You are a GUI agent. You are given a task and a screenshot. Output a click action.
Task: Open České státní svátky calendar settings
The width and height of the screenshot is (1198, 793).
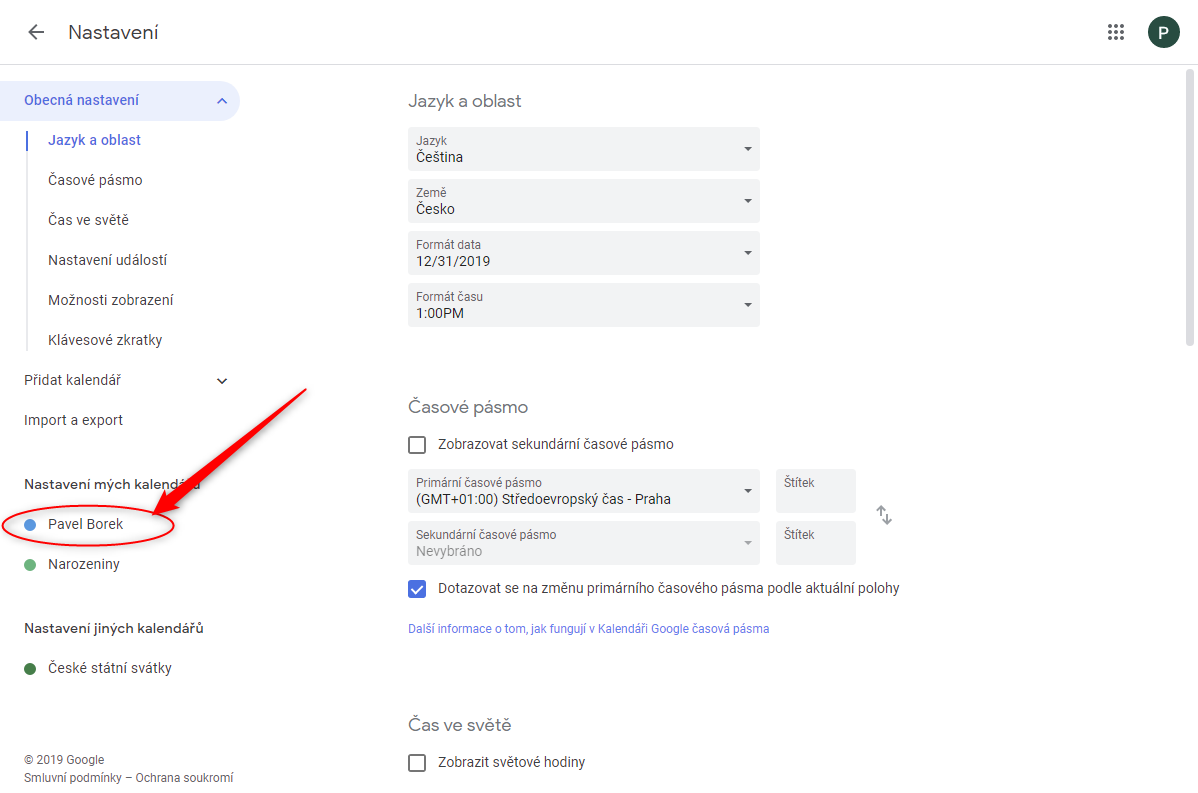click(110, 668)
